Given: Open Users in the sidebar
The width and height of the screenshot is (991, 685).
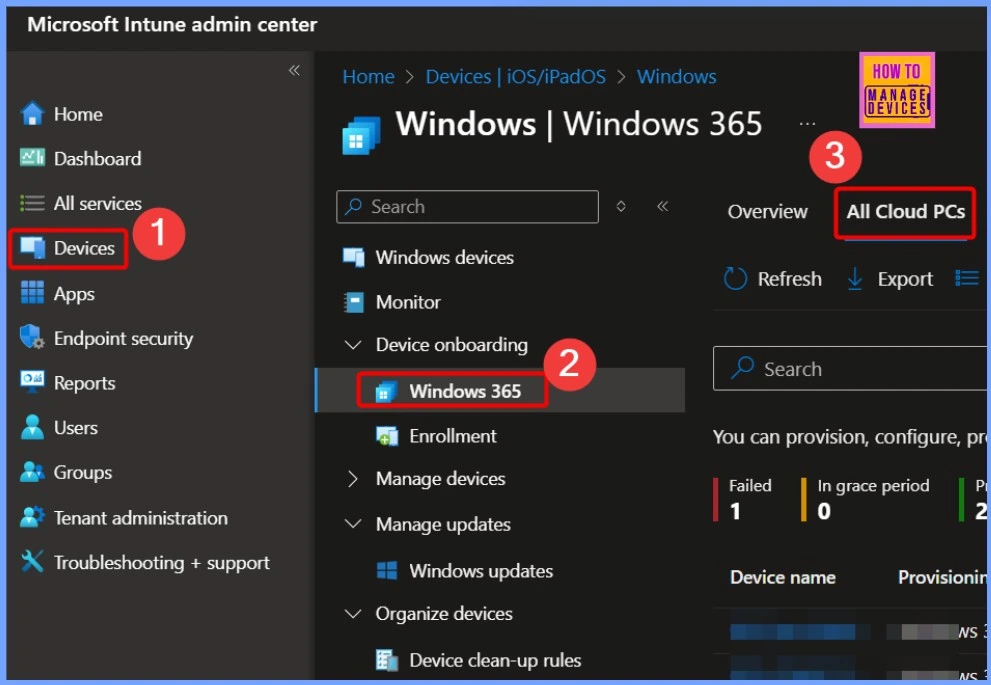Looking at the screenshot, I should tap(75, 428).
